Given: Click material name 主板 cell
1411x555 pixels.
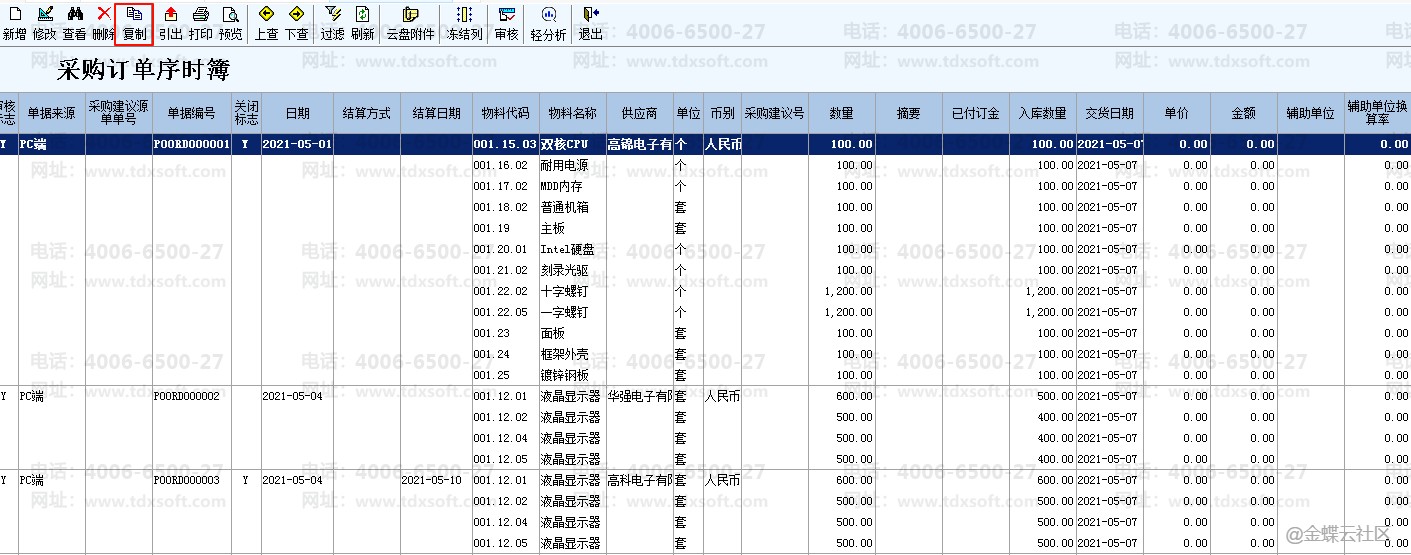Looking at the screenshot, I should (572, 228).
